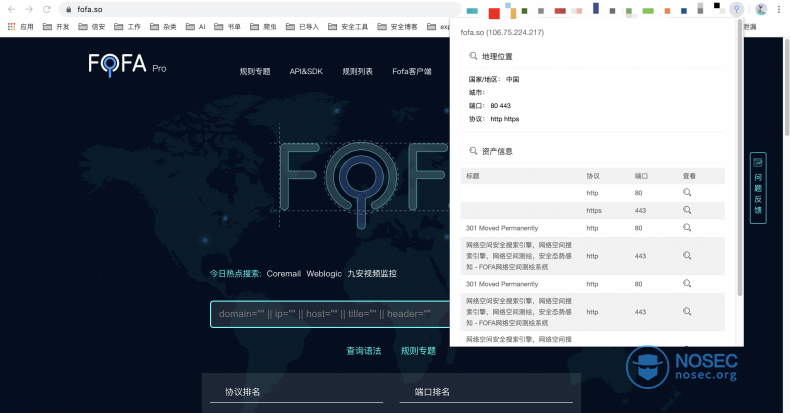Click view icon for first 301 Moved Permanently row
Screen dimensions: 790x413
click(x=687, y=228)
